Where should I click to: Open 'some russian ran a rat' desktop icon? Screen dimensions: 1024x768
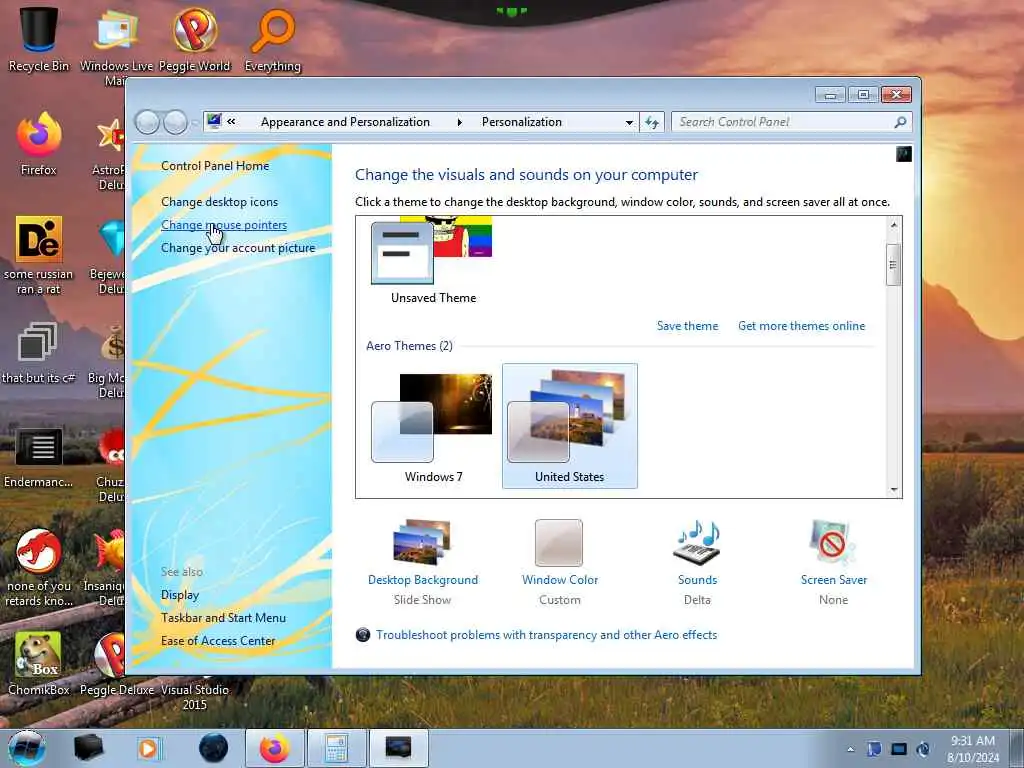coord(39,255)
